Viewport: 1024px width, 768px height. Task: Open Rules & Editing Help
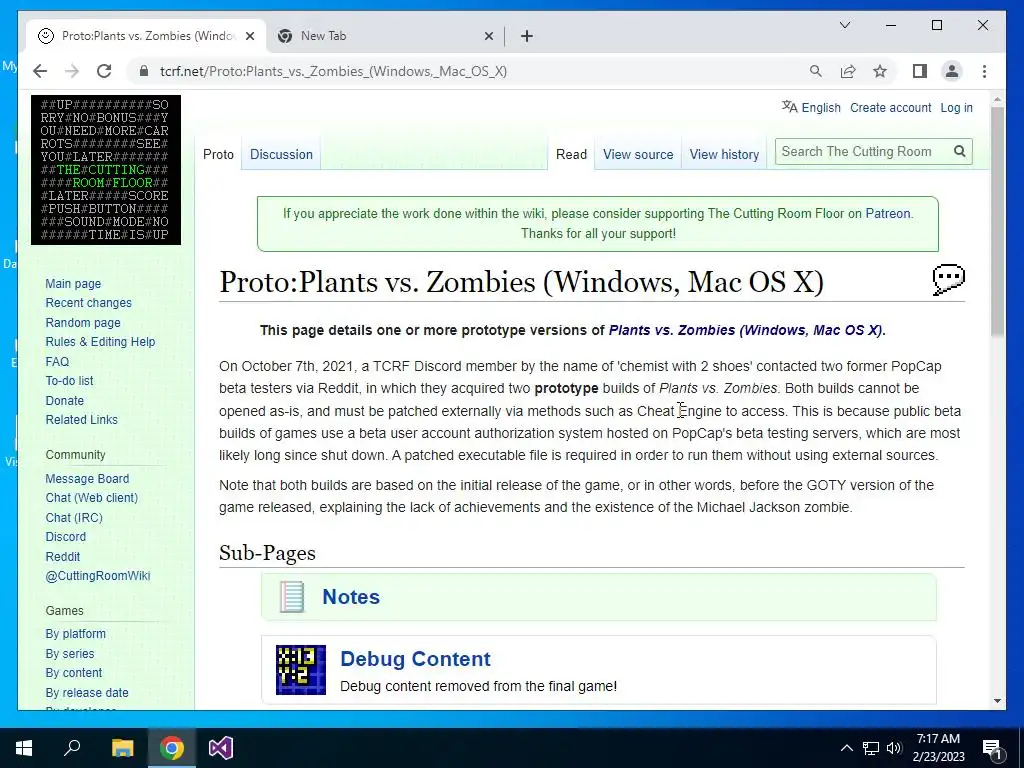(x=100, y=342)
